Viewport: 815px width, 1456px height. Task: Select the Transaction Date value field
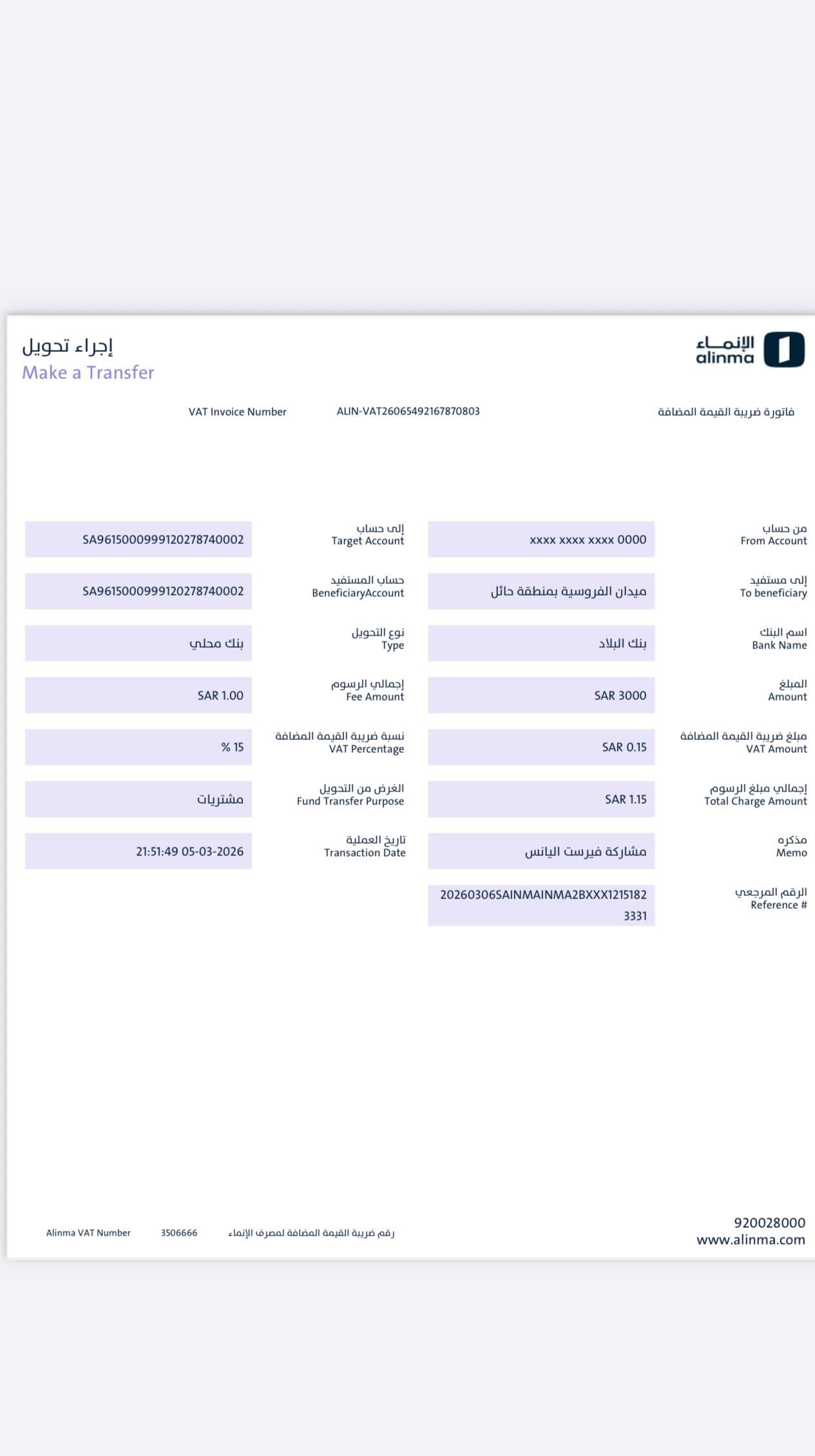point(139,851)
